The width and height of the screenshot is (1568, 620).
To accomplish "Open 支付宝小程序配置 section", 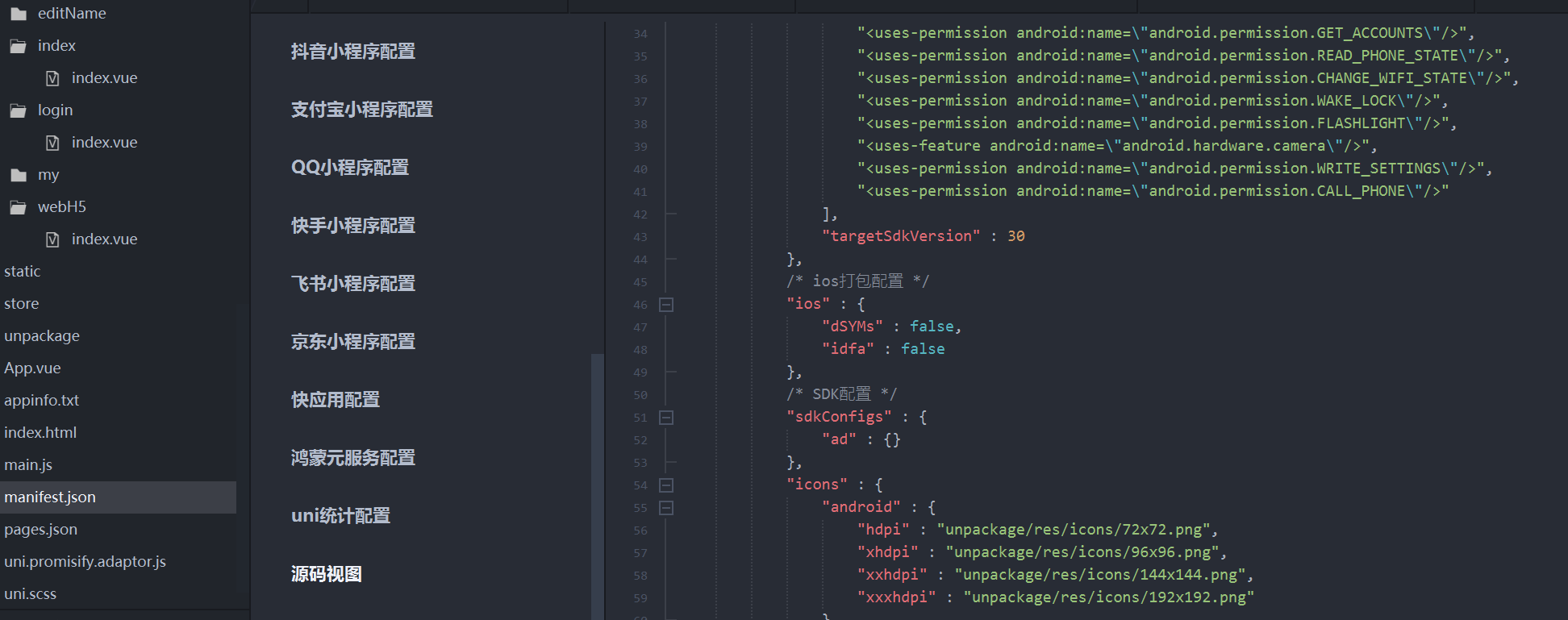I will point(362,110).
